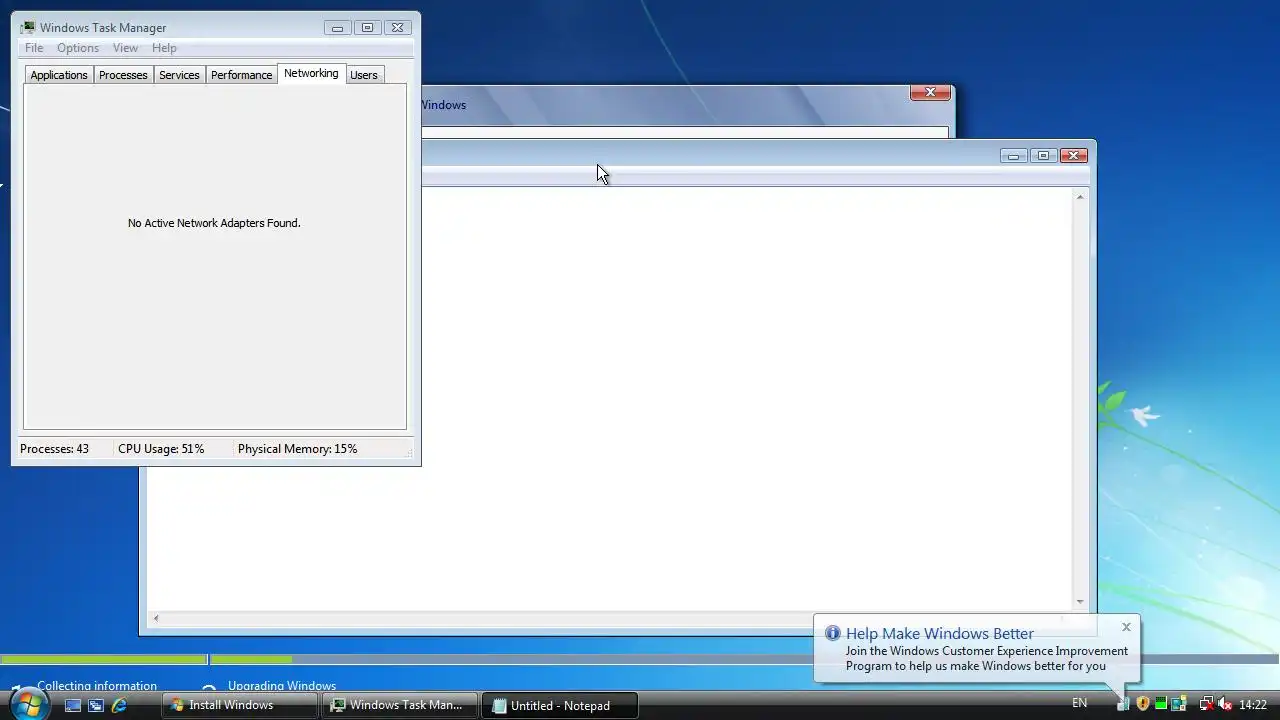Image resolution: width=1280 pixels, height=720 pixels.
Task: Open the Windows Start orb
Action: pos(28,704)
